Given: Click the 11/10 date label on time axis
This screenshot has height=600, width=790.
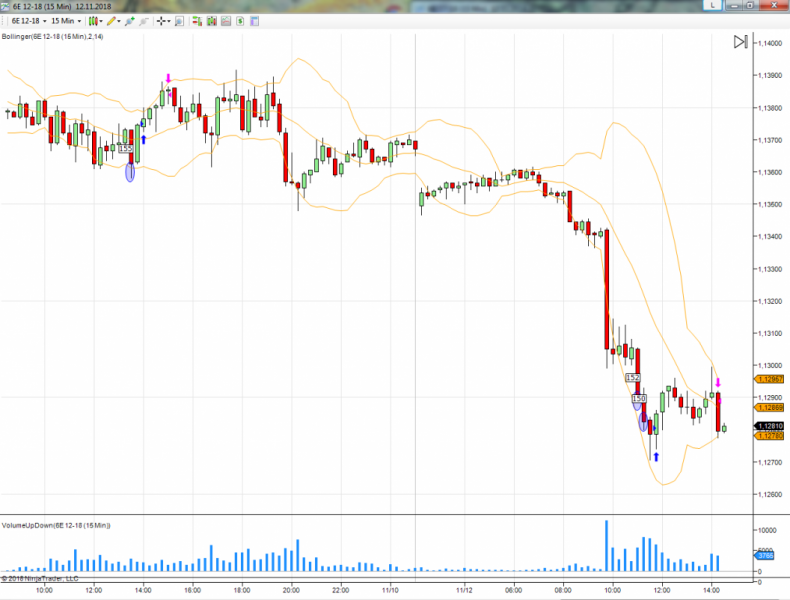Looking at the screenshot, I should [390, 590].
